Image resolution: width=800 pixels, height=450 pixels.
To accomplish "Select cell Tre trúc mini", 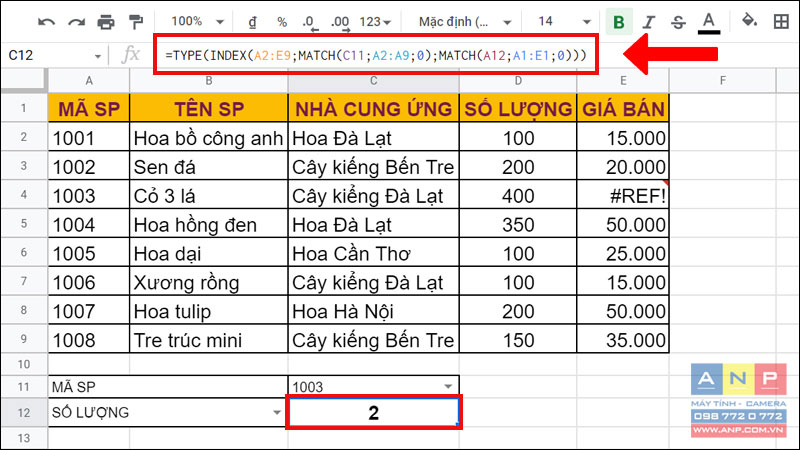I will coord(209,340).
